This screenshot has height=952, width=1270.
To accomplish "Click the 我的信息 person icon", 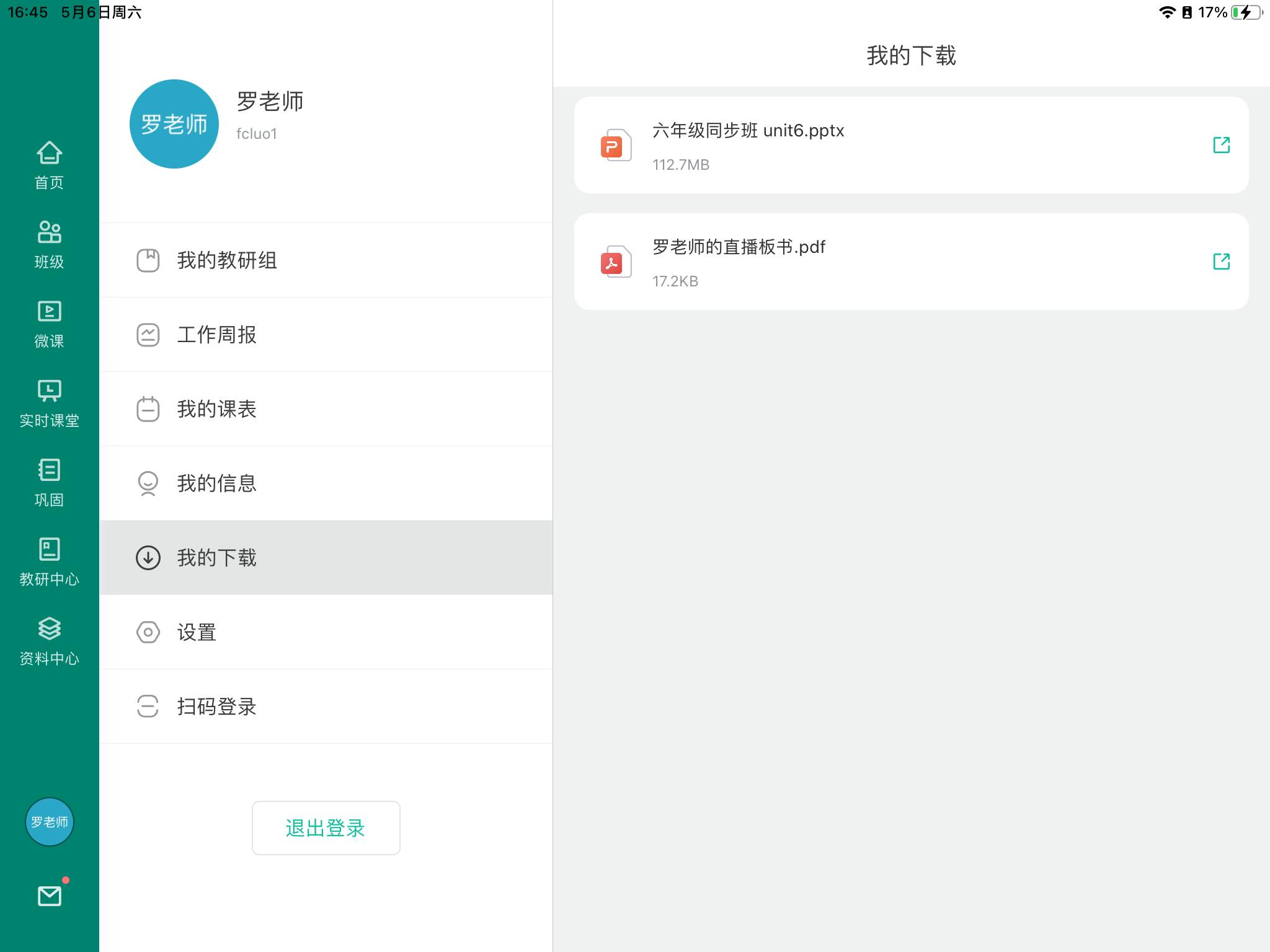I will (x=148, y=483).
